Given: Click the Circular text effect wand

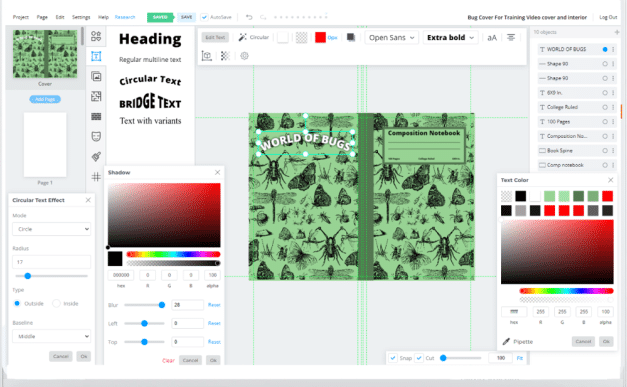Looking at the screenshot, I should pos(254,37).
